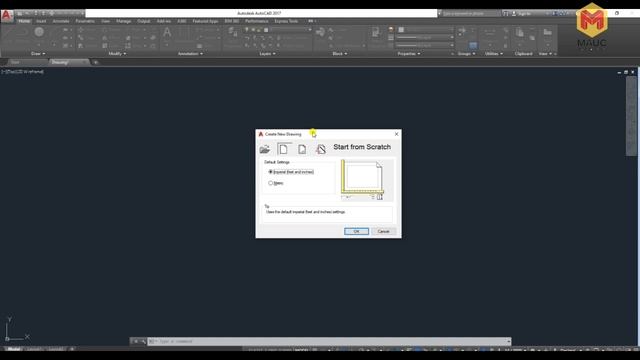The image size is (640, 360).
Task: Click the Base view icon in View panel
Action: tap(548, 32)
